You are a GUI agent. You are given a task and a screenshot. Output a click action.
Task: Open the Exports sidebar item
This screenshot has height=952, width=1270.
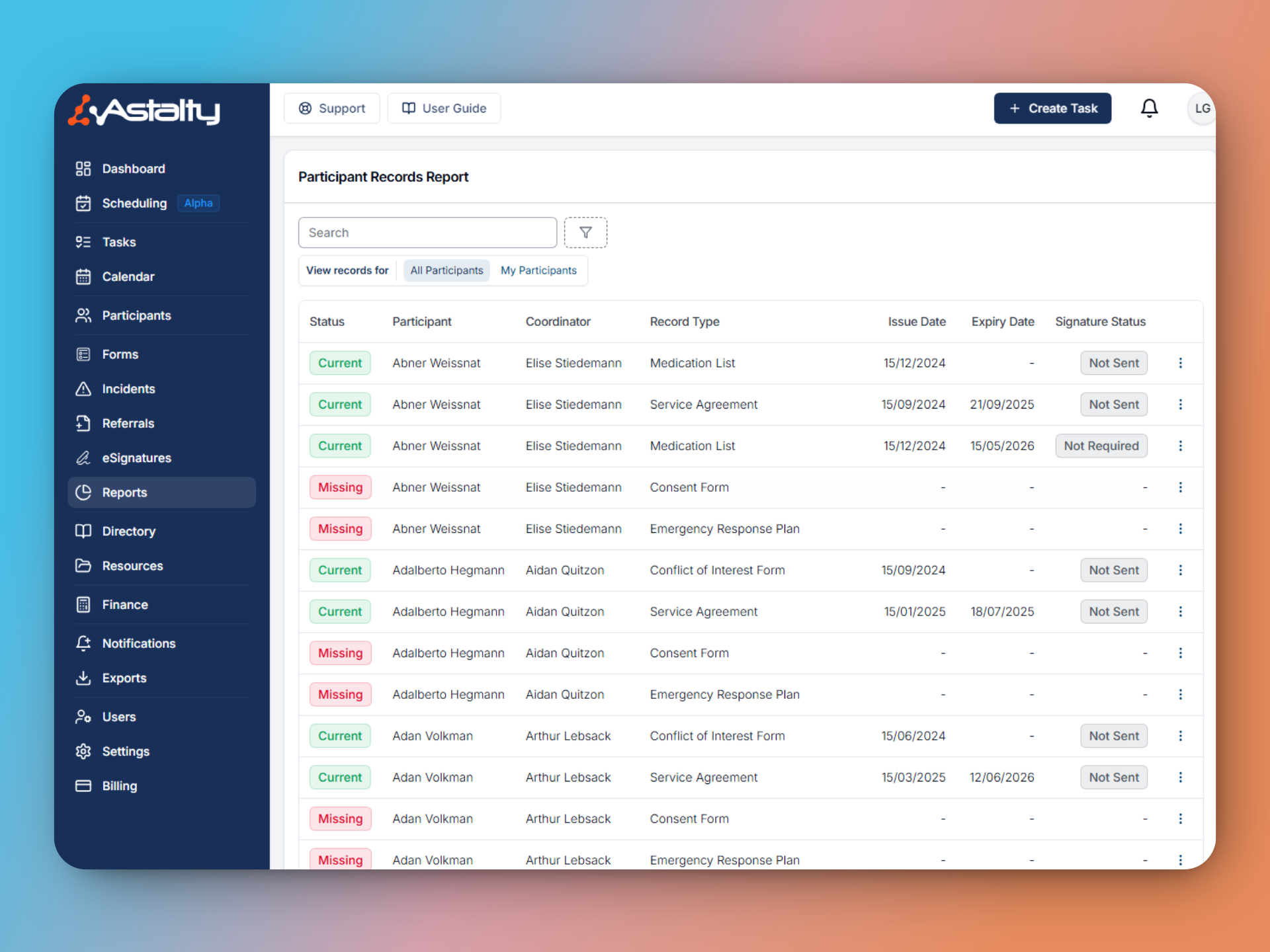click(x=124, y=678)
